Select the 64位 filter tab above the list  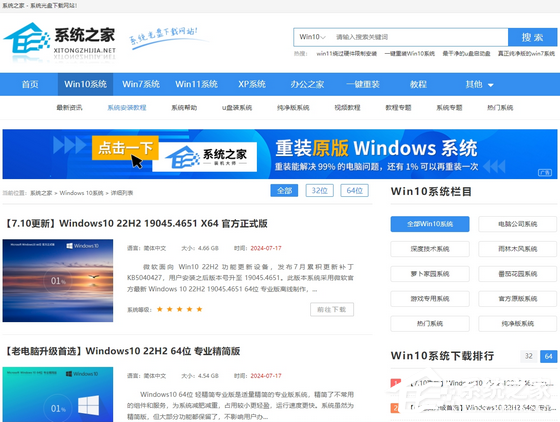354,191
